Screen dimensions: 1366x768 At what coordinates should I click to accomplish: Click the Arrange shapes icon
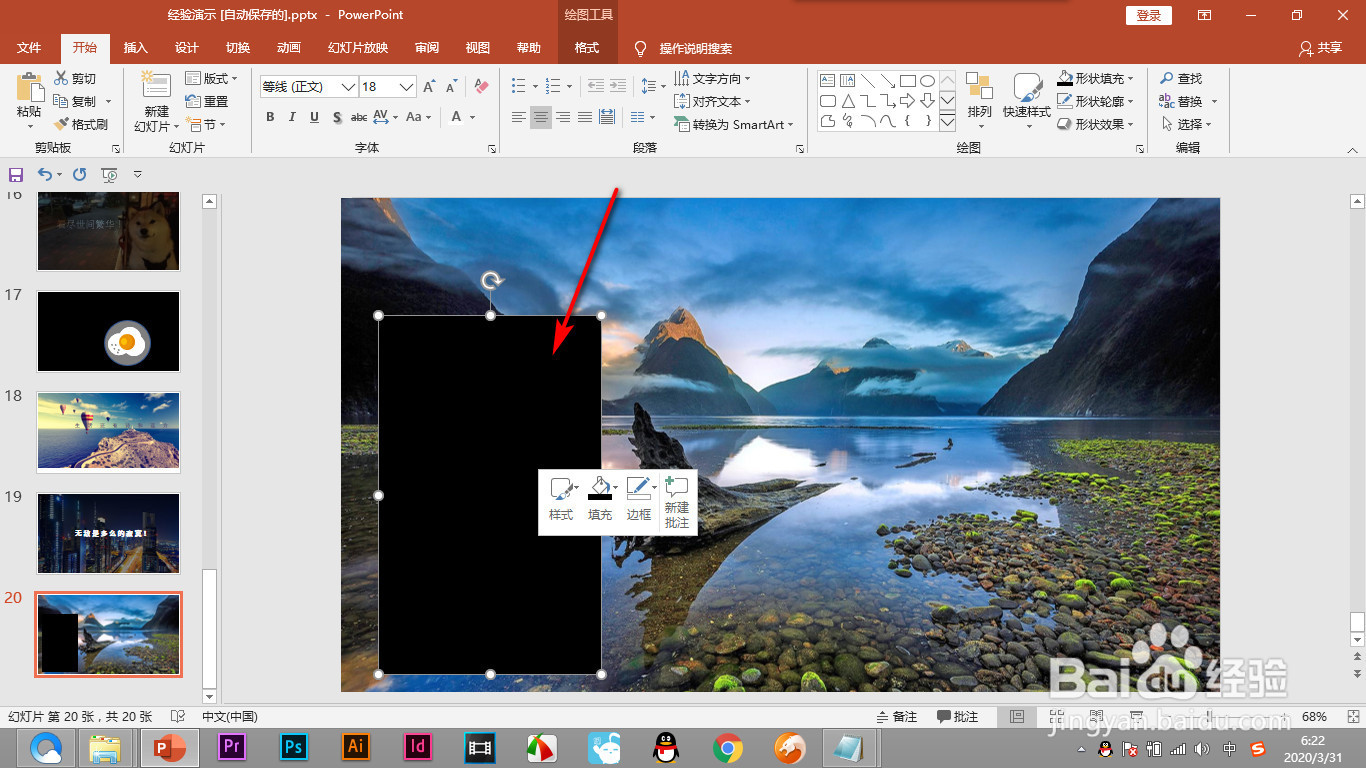pos(979,87)
